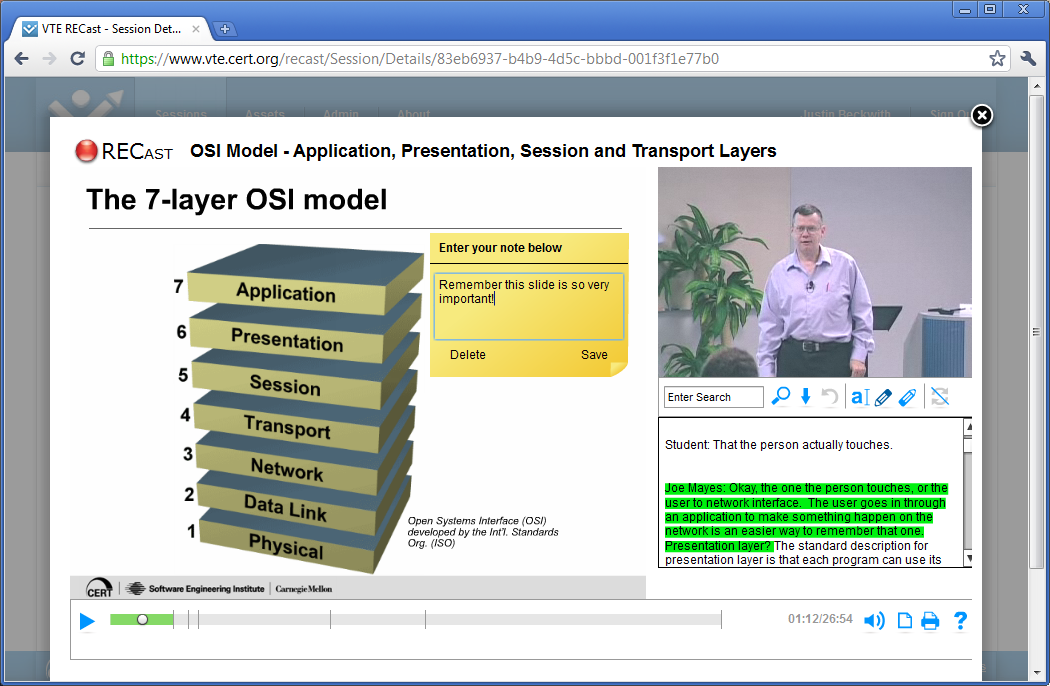Click the 'Application' layer on slide

tap(286, 293)
